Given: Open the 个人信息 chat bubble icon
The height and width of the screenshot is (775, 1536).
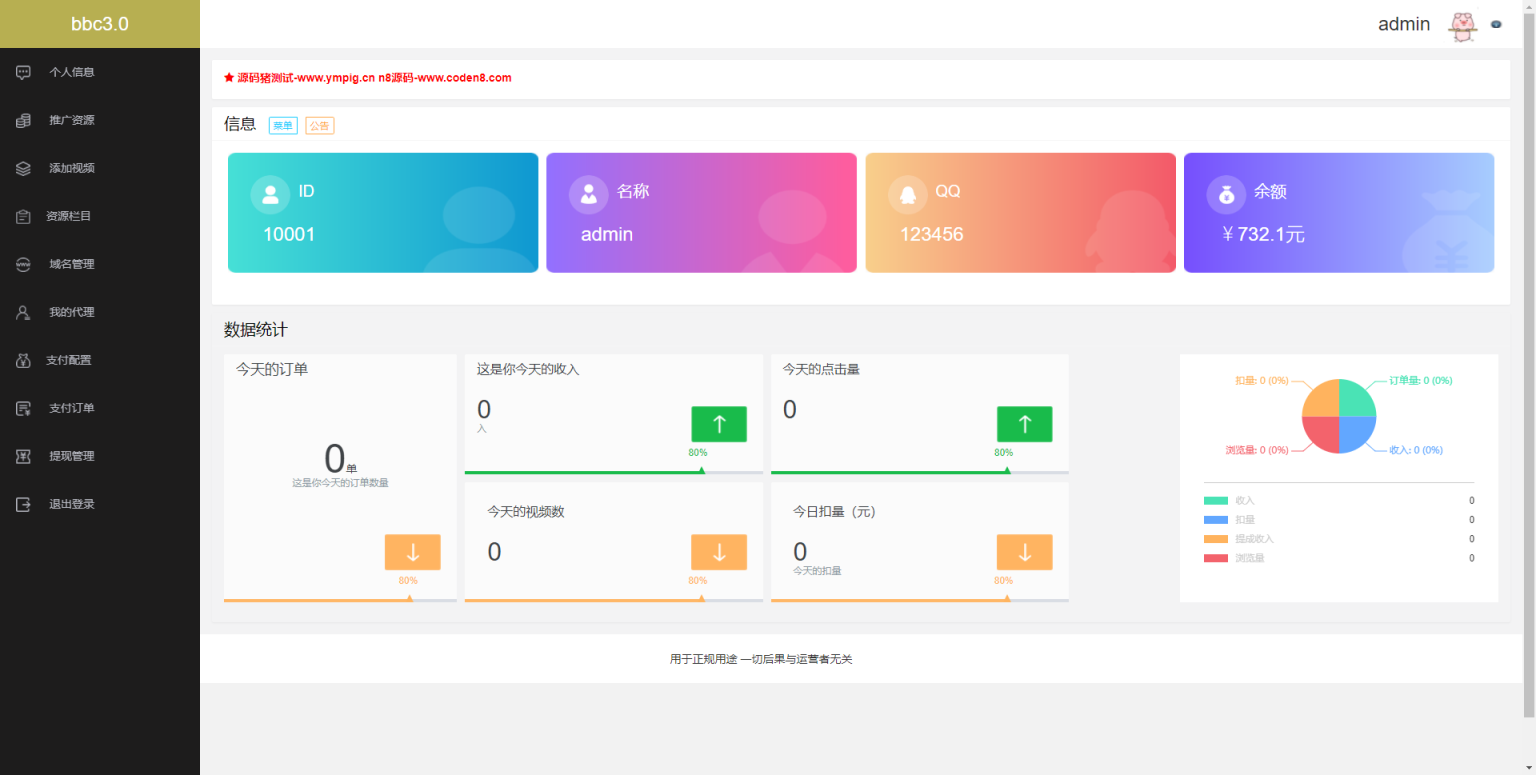Looking at the screenshot, I should (23, 72).
